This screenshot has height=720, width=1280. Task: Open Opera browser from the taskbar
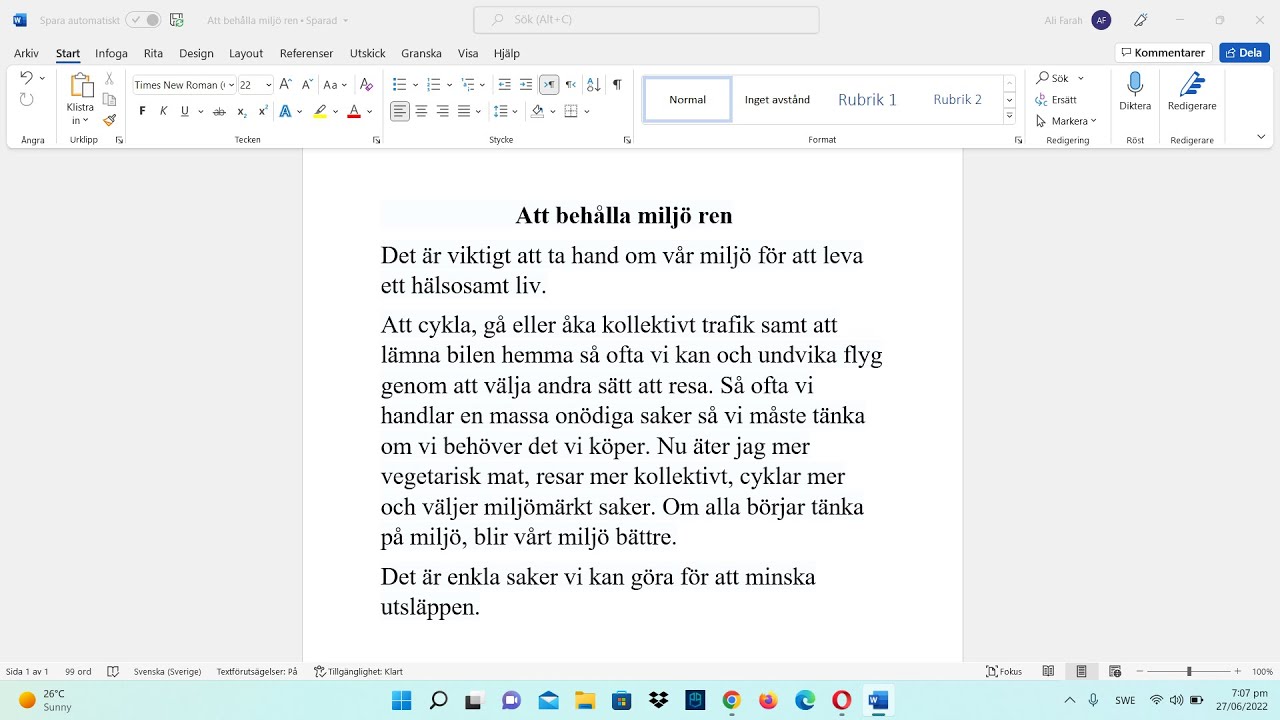(841, 700)
